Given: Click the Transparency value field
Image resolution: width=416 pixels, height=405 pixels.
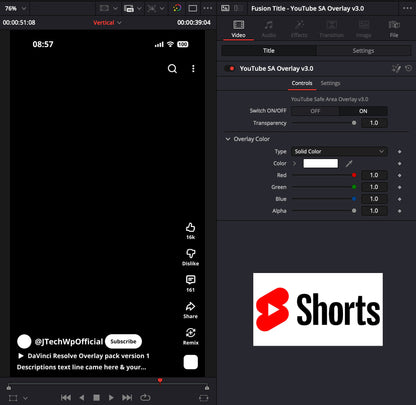Looking at the screenshot, I should (374, 123).
